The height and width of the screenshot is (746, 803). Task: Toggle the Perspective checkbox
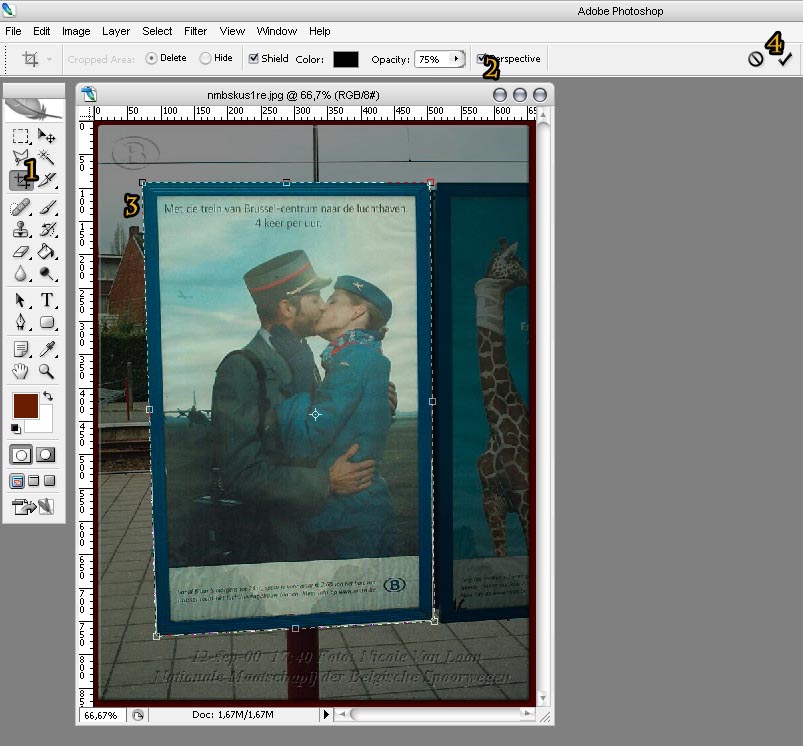(481, 58)
